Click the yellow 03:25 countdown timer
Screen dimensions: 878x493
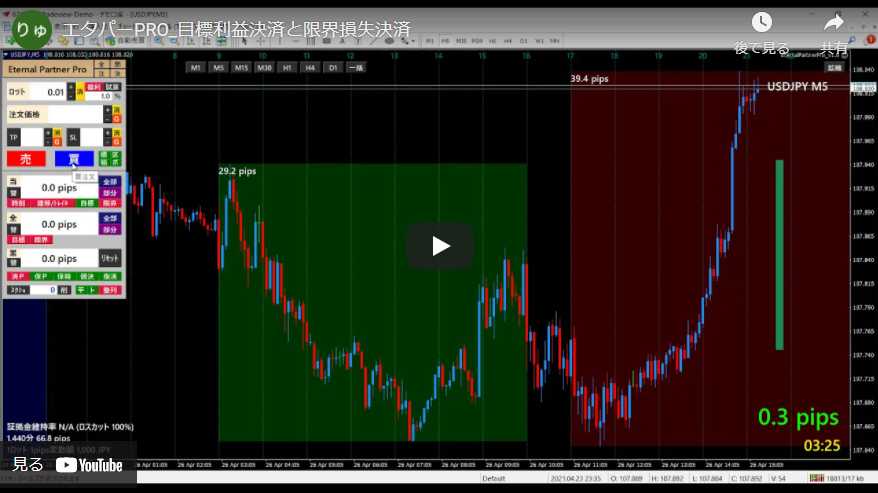(x=822, y=446)
